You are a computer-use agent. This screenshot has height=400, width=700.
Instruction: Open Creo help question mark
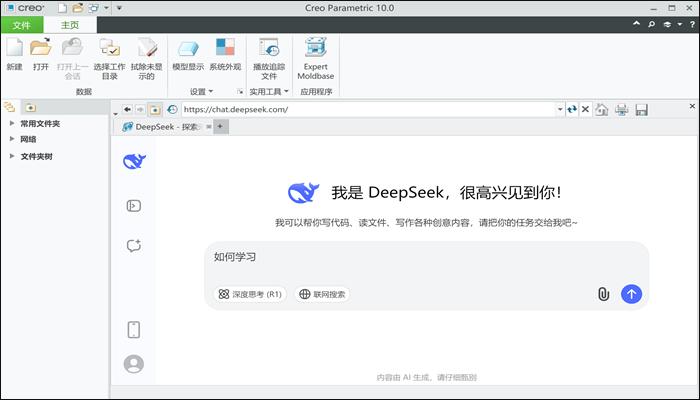pos(692,25)
